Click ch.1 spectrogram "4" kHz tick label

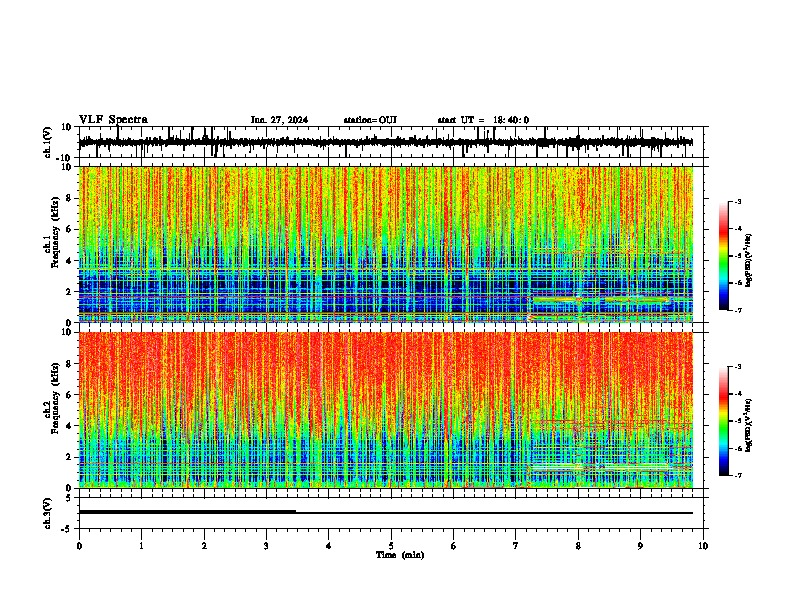point(69,261)
